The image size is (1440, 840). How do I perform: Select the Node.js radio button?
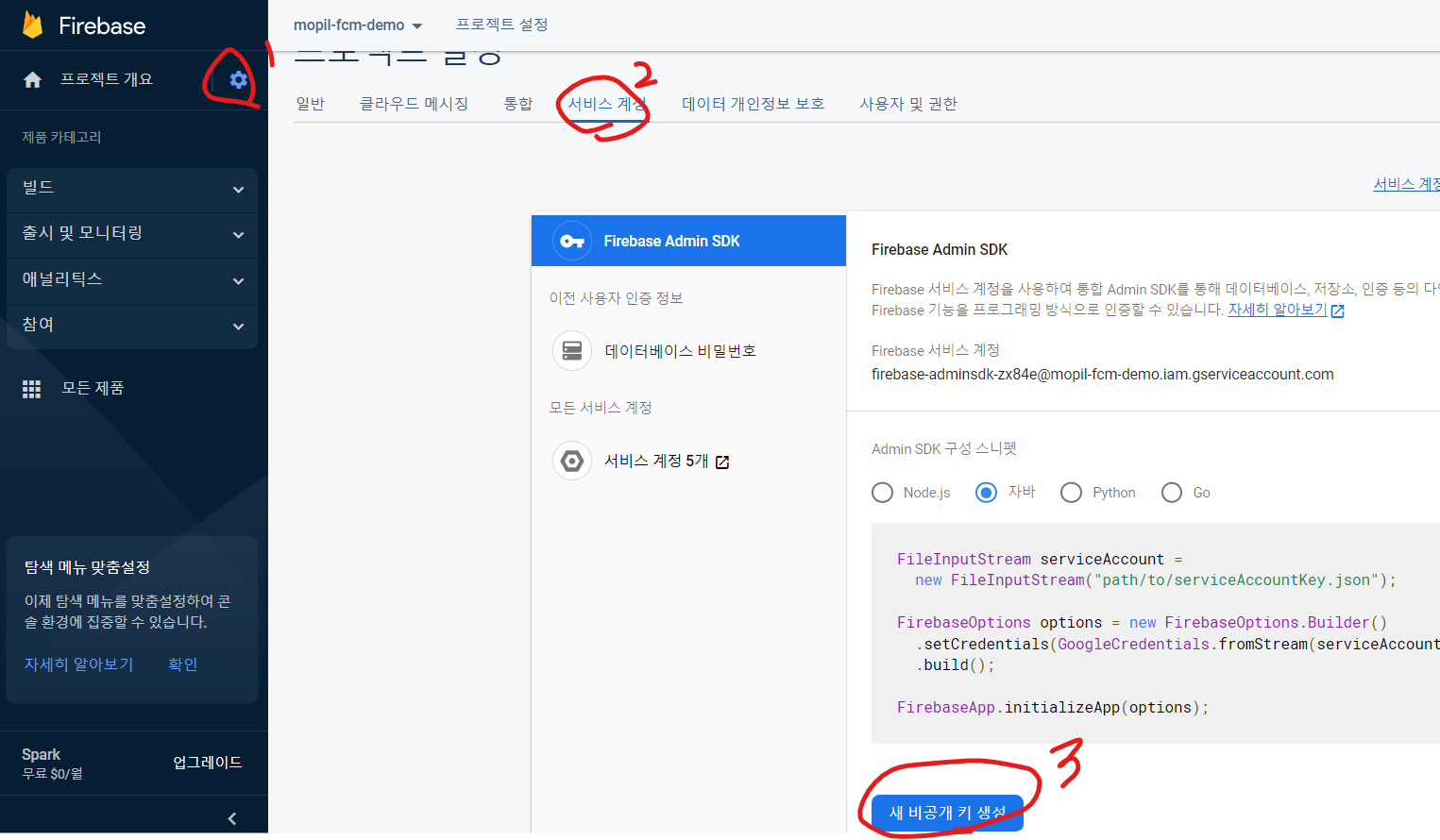tap(882, 493)
